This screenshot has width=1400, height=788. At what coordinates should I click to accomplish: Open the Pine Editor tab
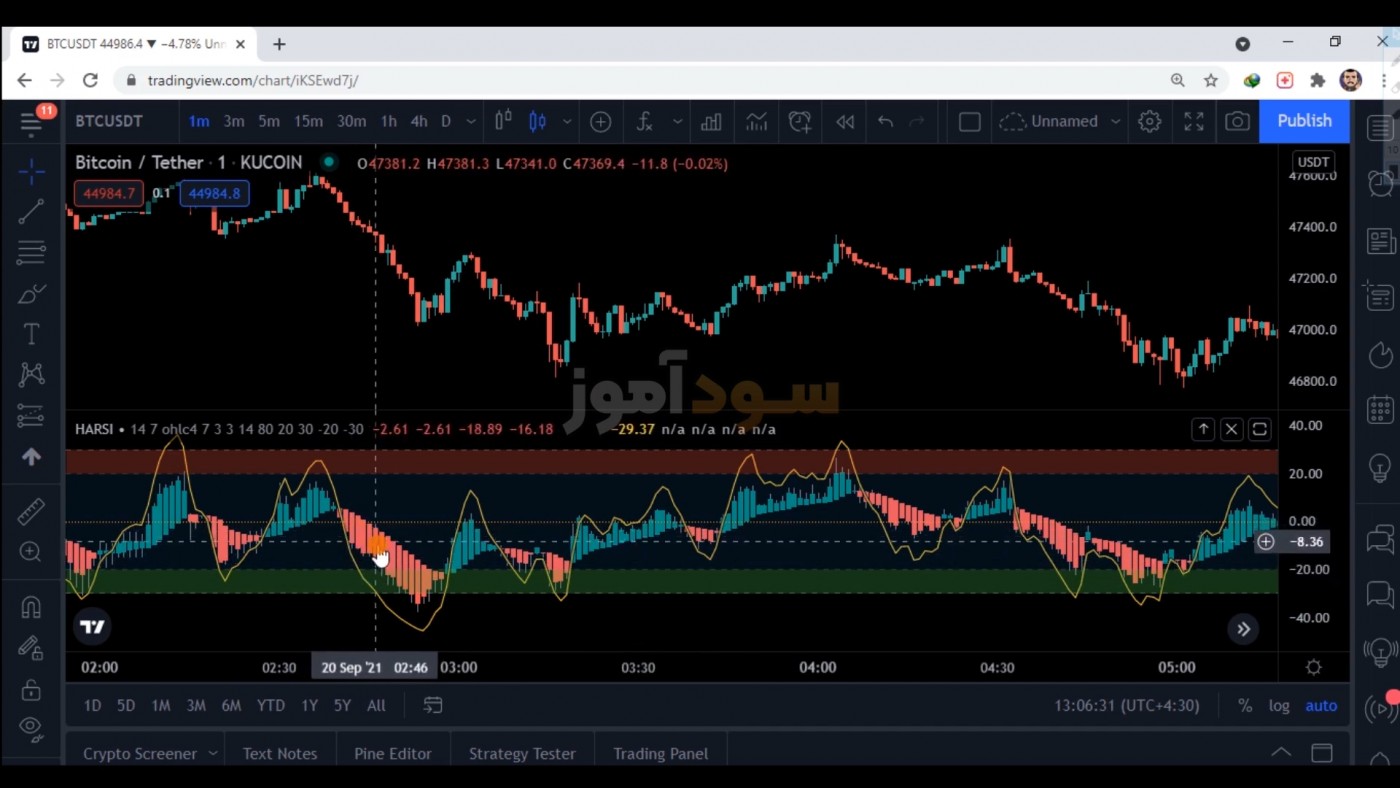(x=393, y=753)
